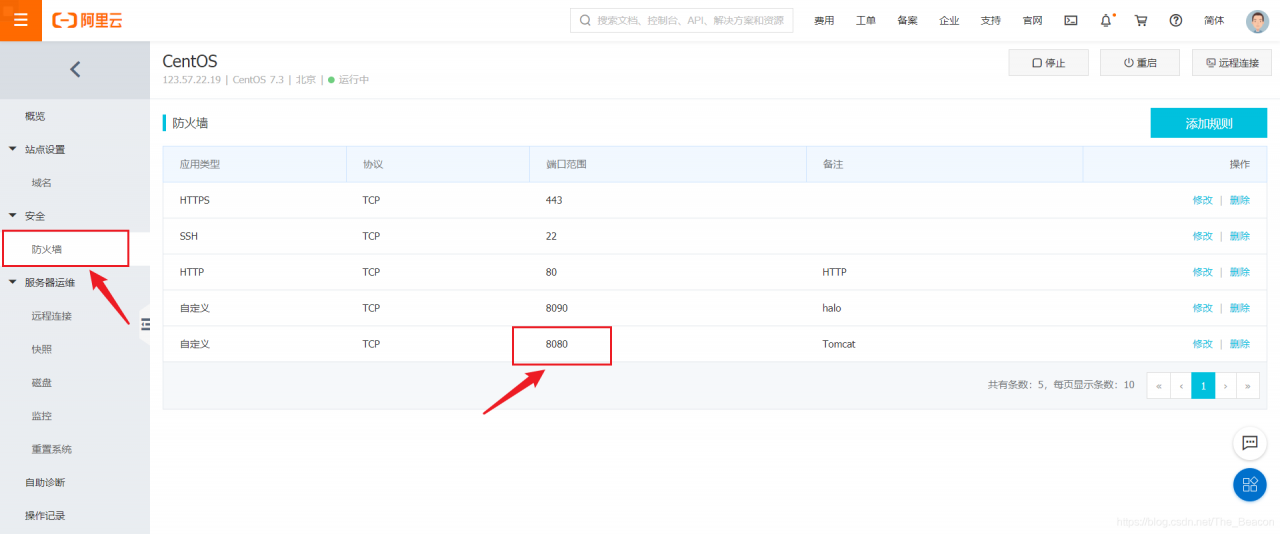Screen dimensions: 1280x534
Task: Open 磁盘 in the sidebar
Action: click(42, 382)
